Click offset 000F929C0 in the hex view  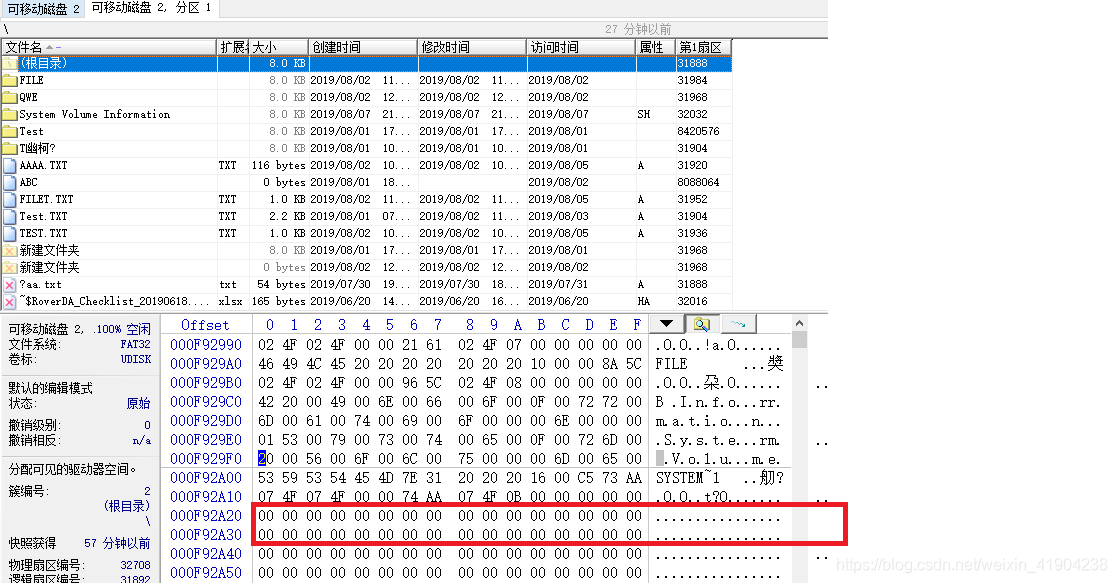click(x=206, y=402)
